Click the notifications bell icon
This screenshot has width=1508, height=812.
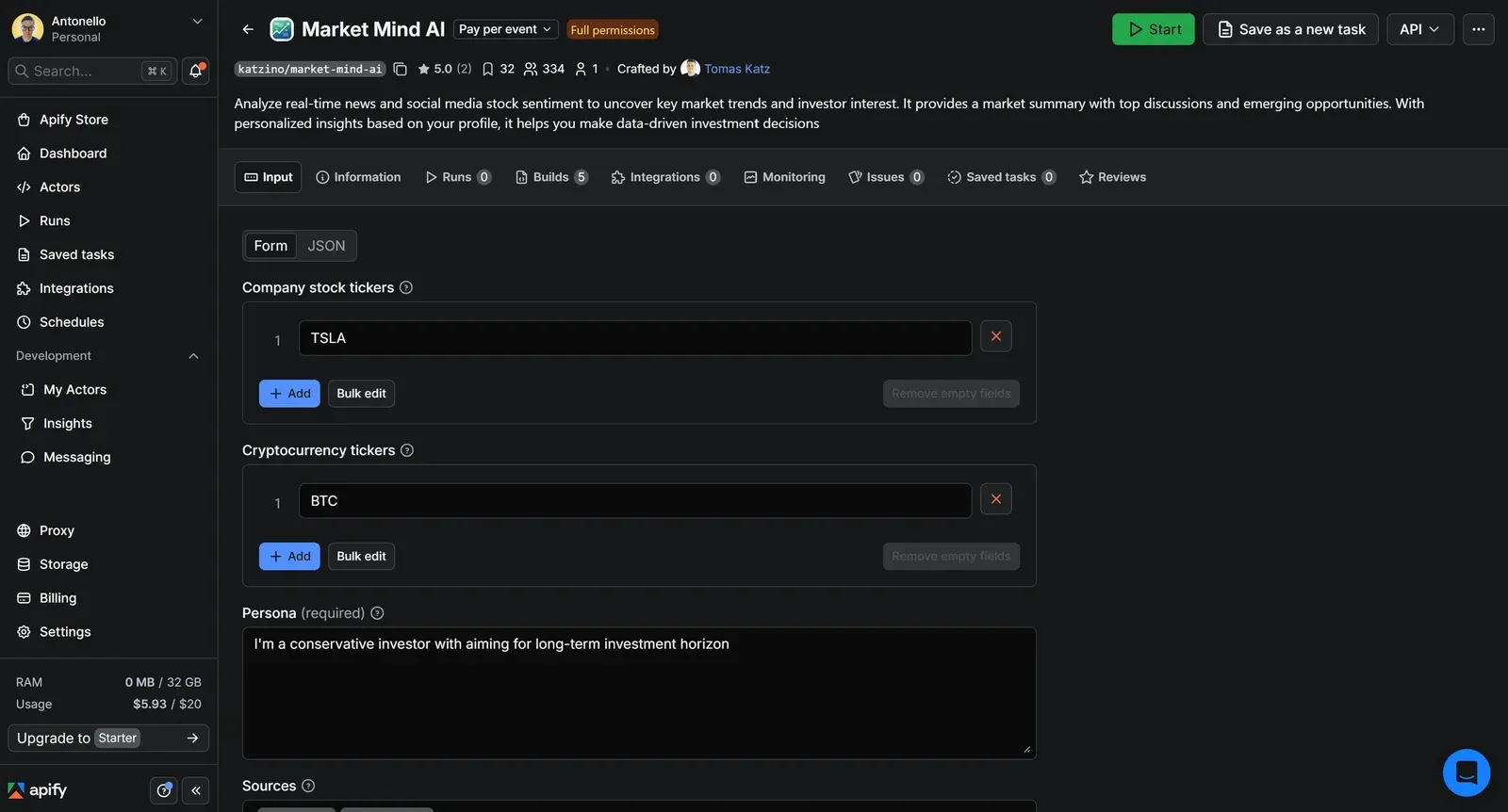[x=195, y=71]
